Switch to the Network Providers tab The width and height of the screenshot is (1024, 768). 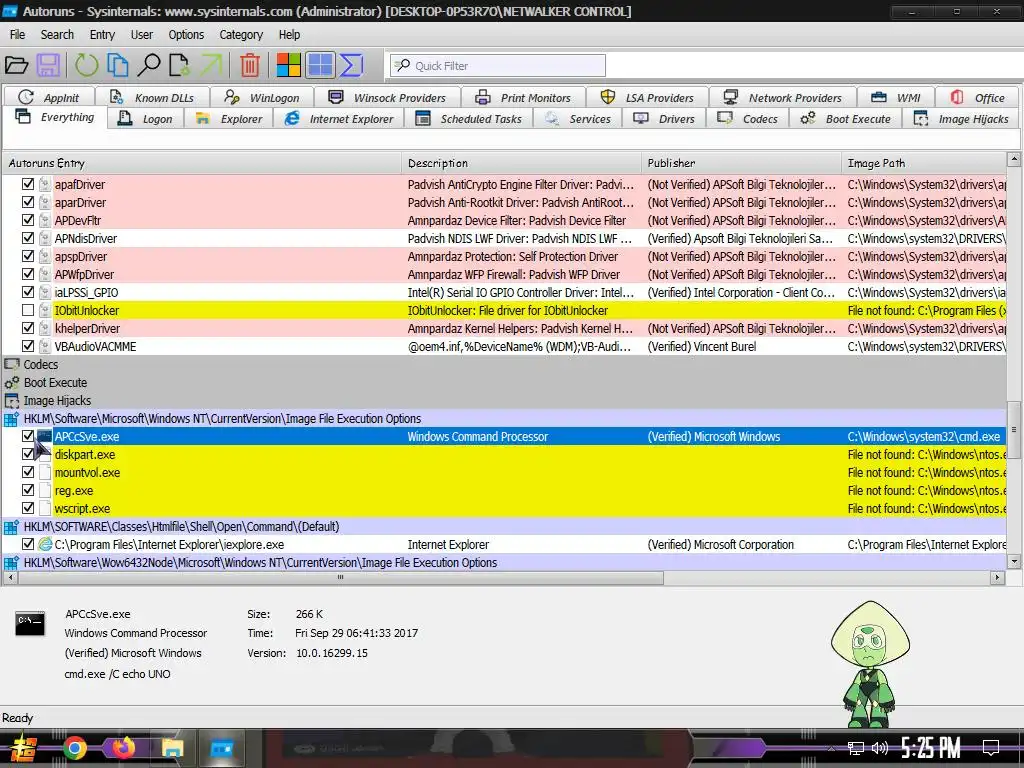pos(782,97)
